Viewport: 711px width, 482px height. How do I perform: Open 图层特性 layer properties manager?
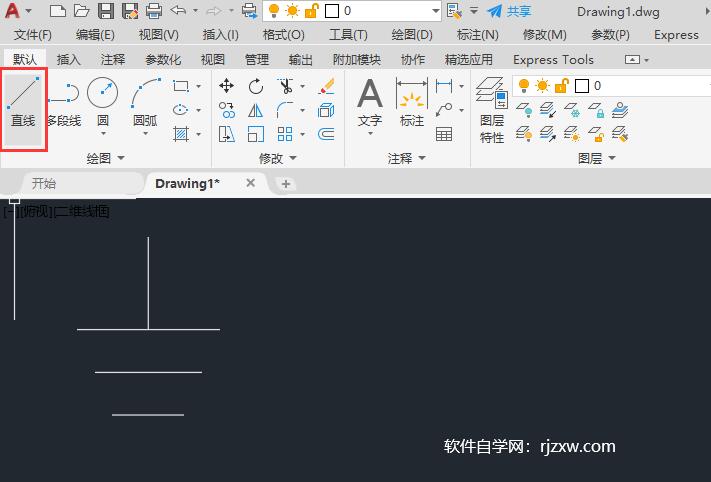(492, 110)
